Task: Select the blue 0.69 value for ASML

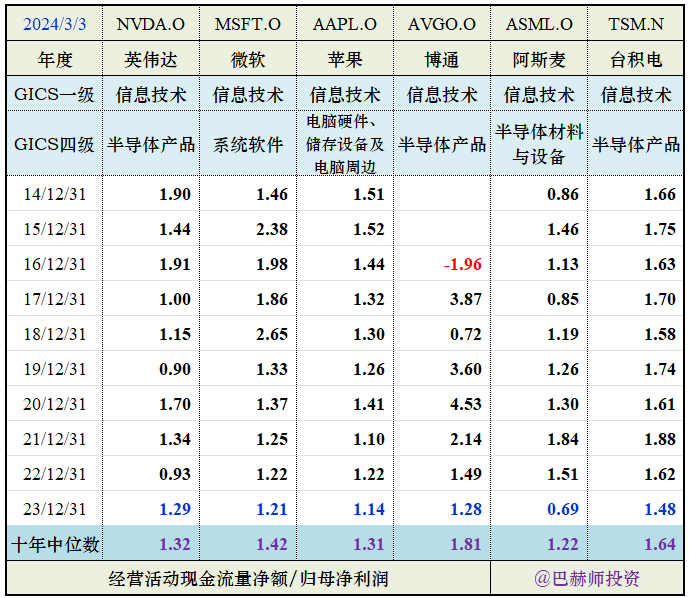Action: coord(563,509)
